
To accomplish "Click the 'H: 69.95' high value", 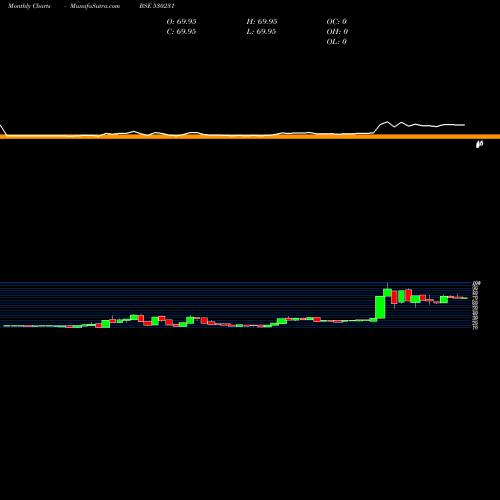I will 262,21.
